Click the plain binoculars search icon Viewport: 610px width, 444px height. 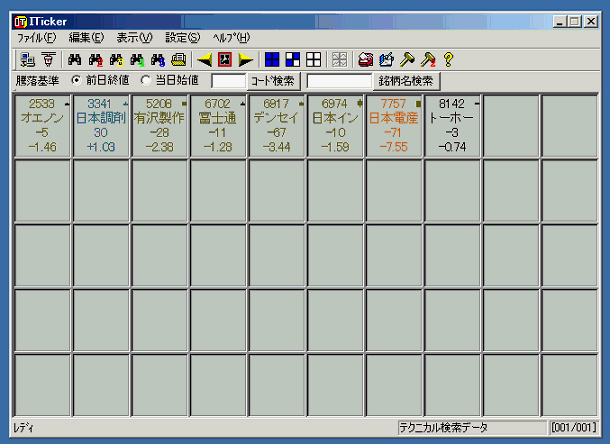point(75,60)
